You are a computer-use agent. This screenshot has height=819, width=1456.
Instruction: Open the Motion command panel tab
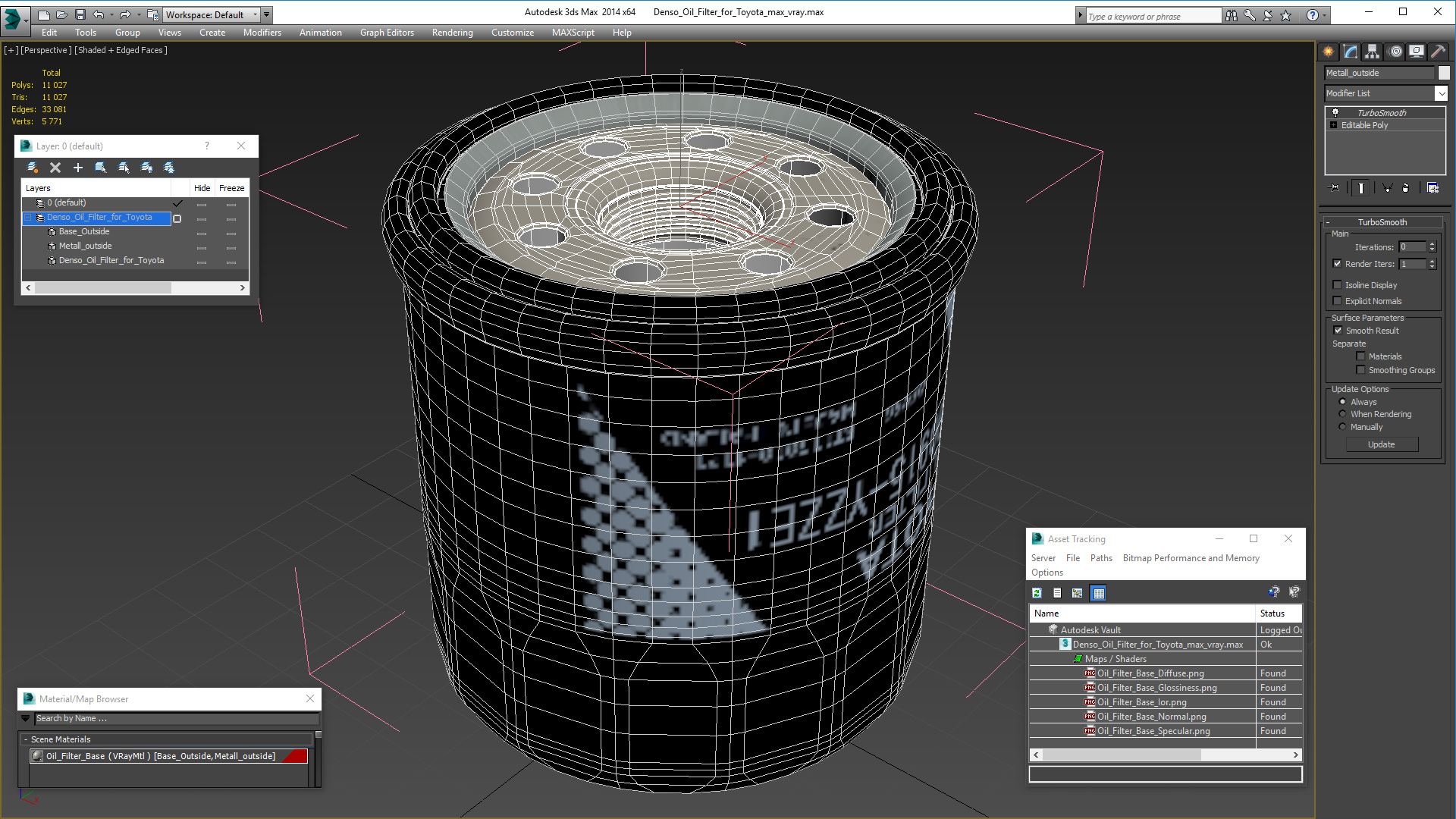tap(1395, 52)
